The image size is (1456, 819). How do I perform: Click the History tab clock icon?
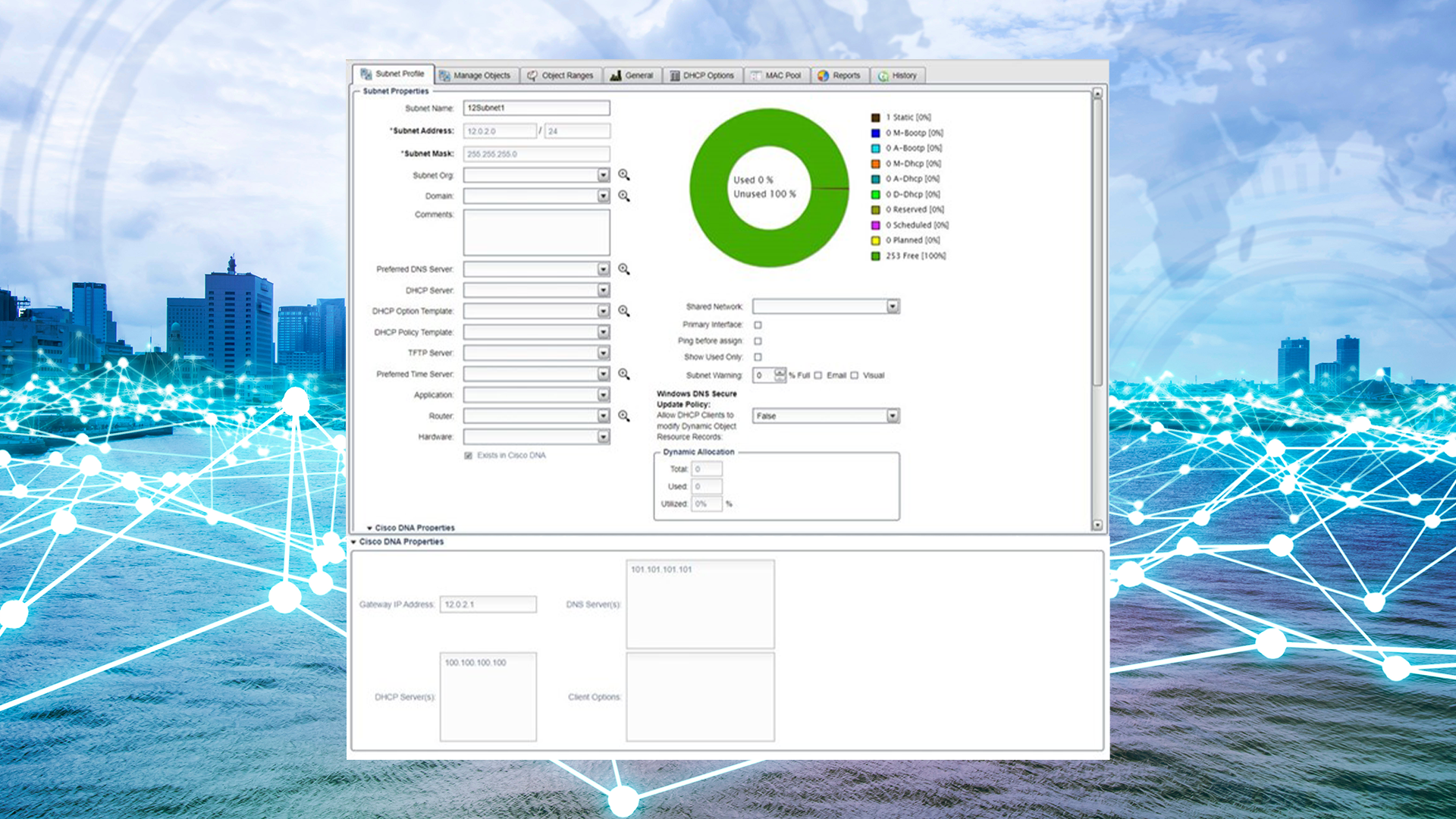pos(883,76)
